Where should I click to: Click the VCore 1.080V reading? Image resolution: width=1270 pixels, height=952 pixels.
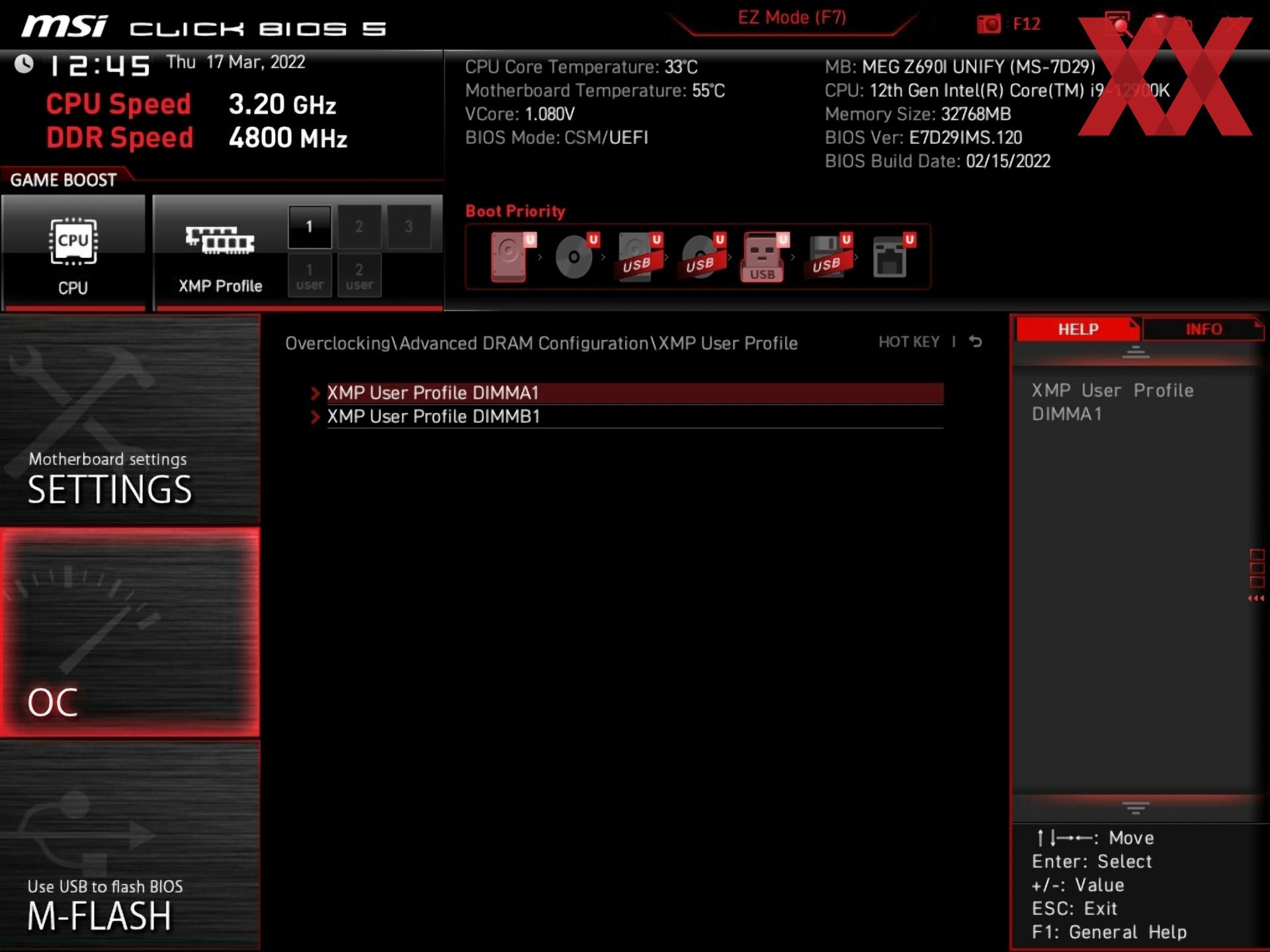pos(520,114)
